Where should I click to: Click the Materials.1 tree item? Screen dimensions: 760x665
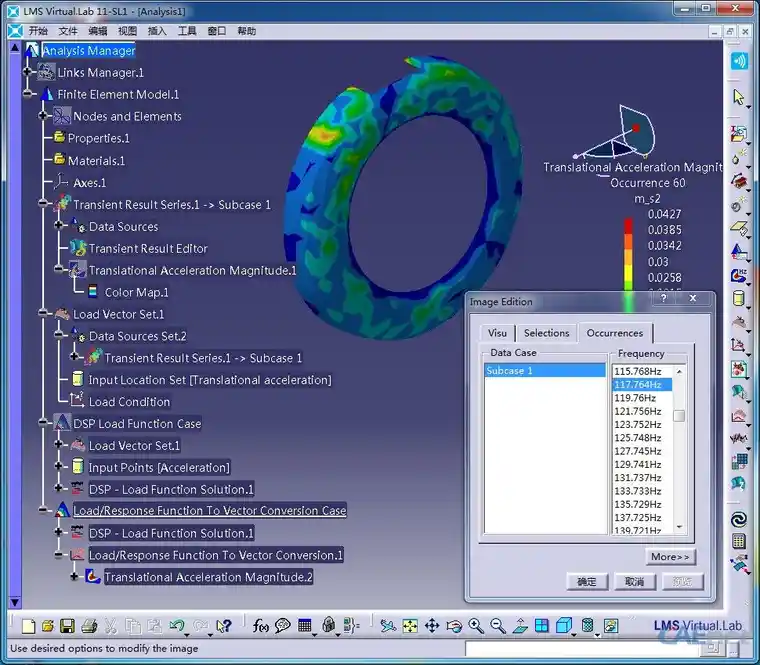[x=96, y=160]
